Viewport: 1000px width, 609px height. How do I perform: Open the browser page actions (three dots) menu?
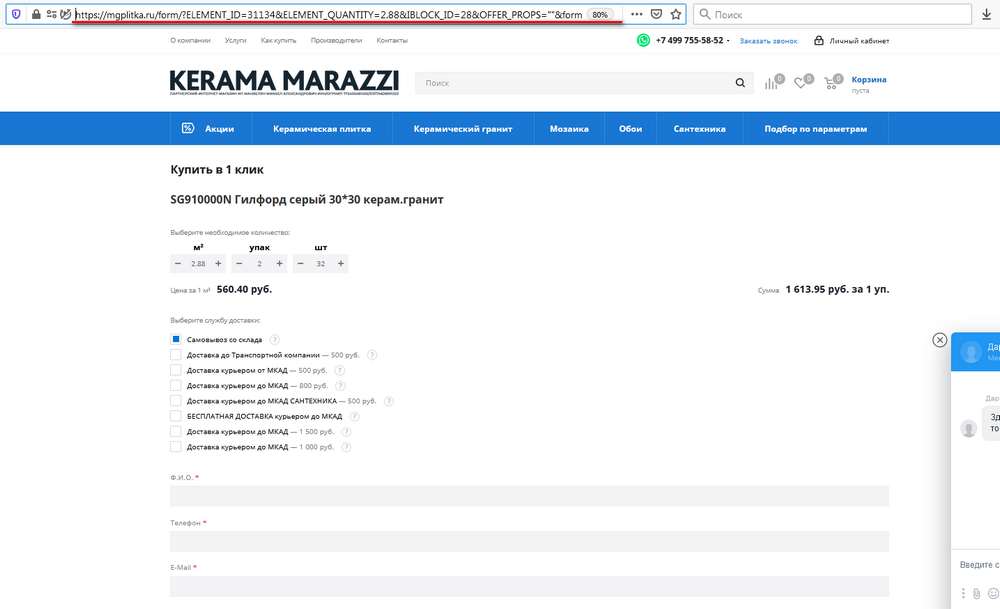[636, 15]
